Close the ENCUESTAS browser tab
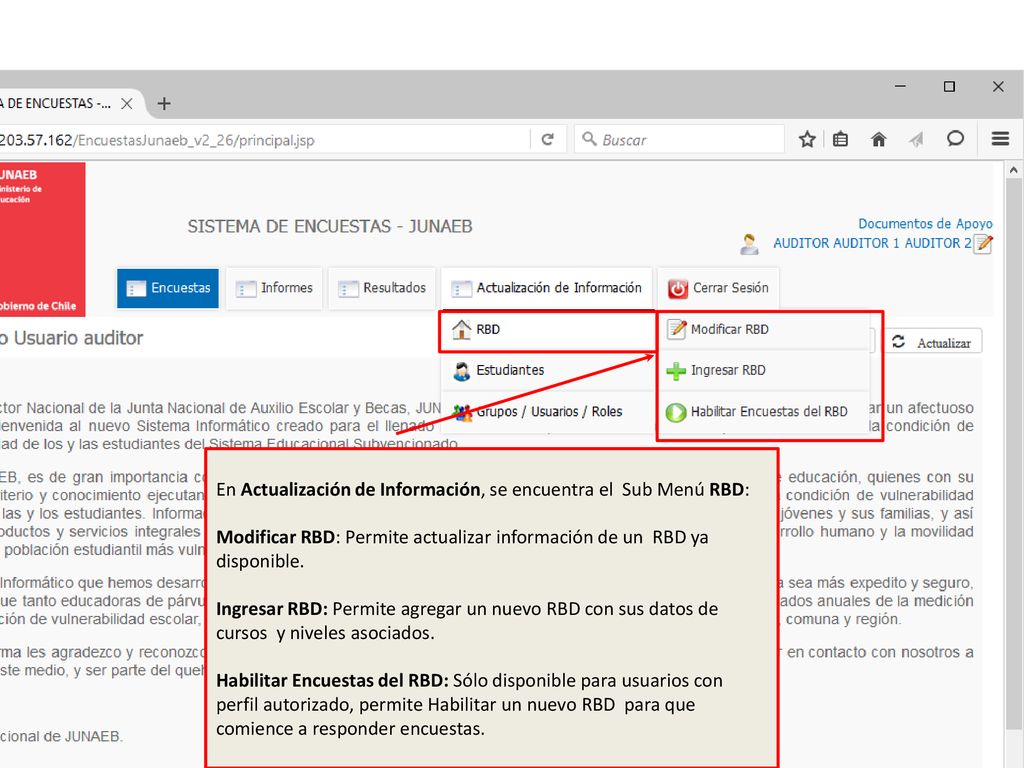This screenshot has height=768, width=1024. (x=127, y=104)
